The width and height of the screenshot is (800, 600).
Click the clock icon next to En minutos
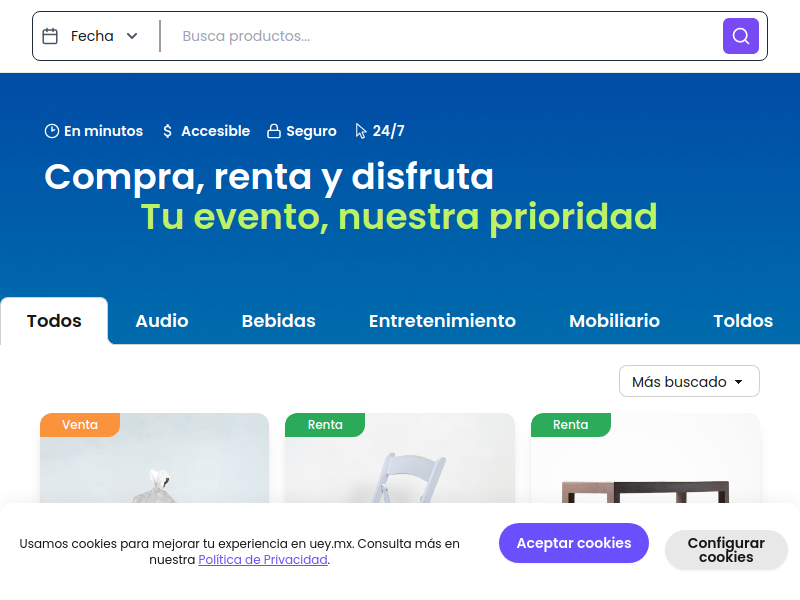pos(52,131)
